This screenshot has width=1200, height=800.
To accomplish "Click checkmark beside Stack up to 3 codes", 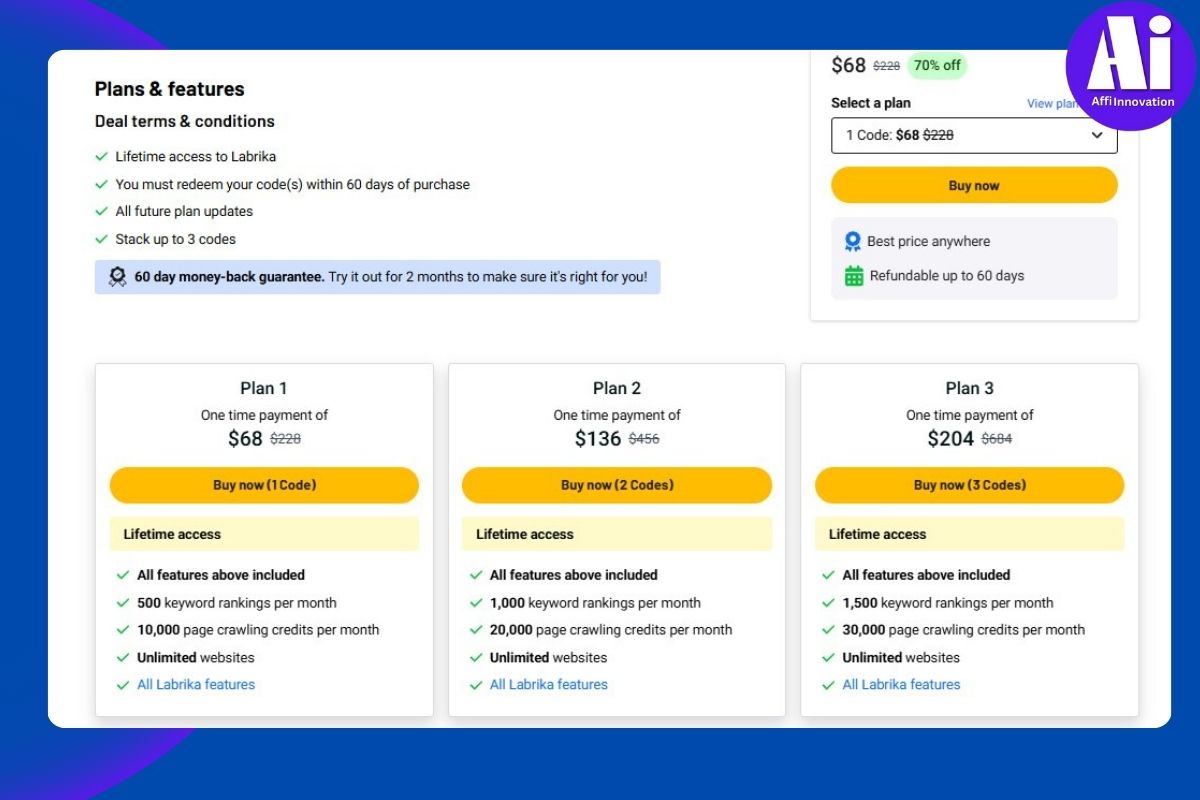I will pos(101,240).
